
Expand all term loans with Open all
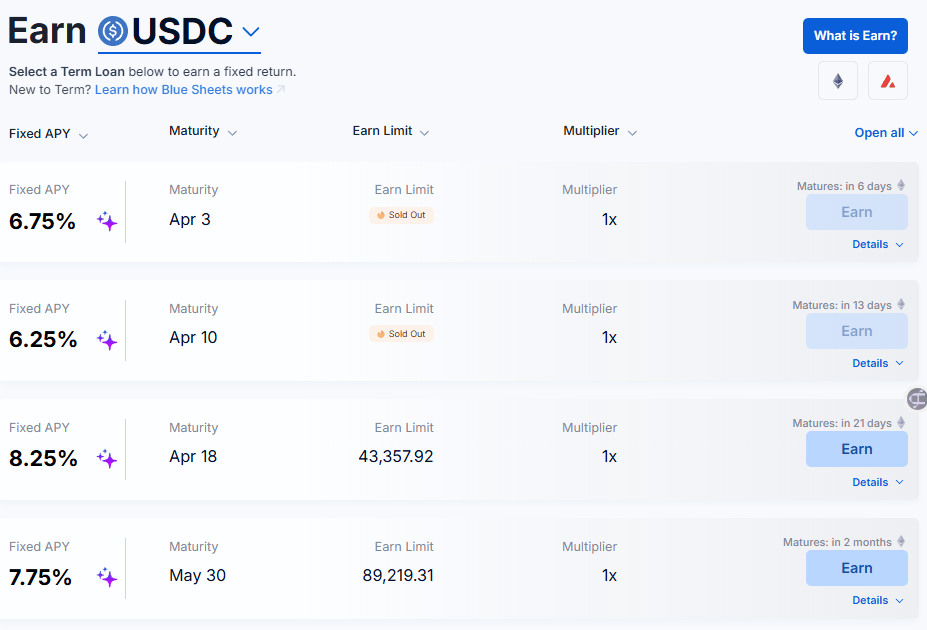click(885, 133)
